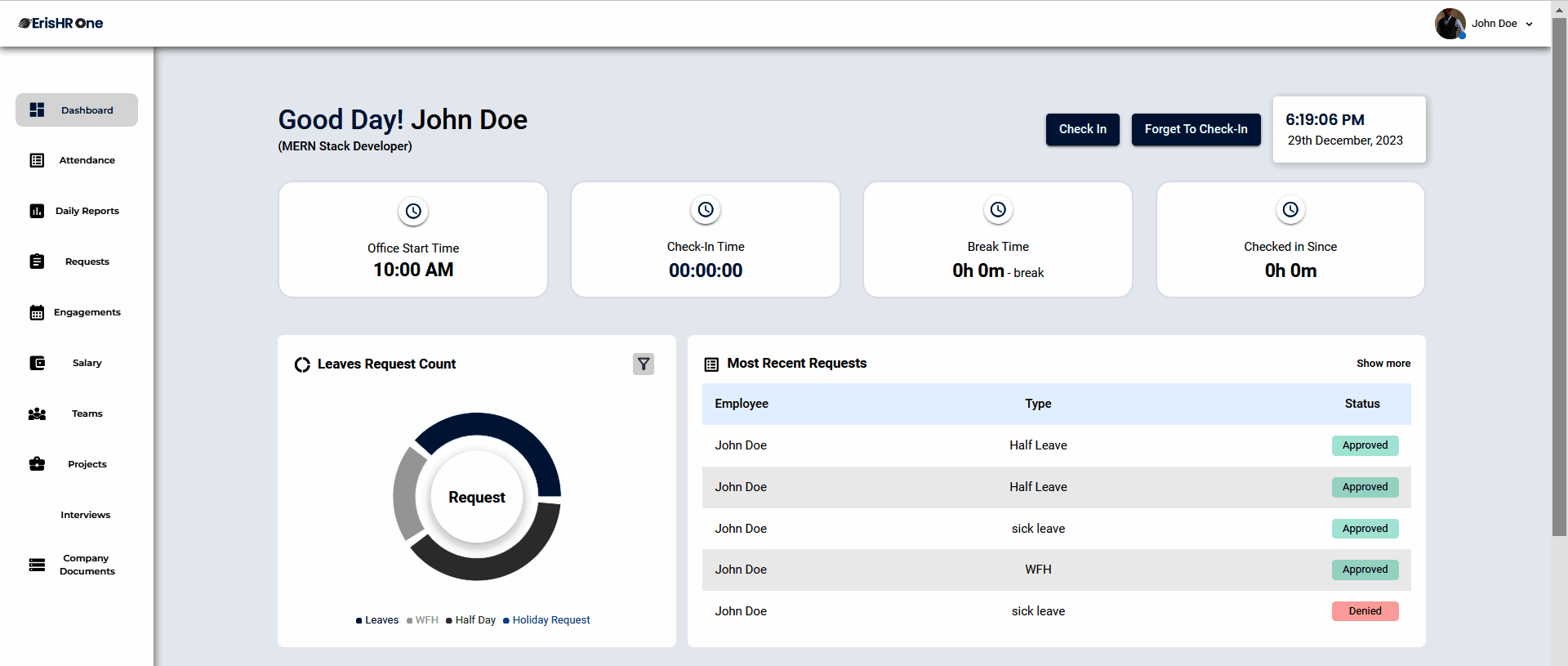Image resolution: width=1568 pixels, height=666 pixels.
Task: Click the Company Documents stack icon
Action: pyautogui.click(x=37, y=565)
